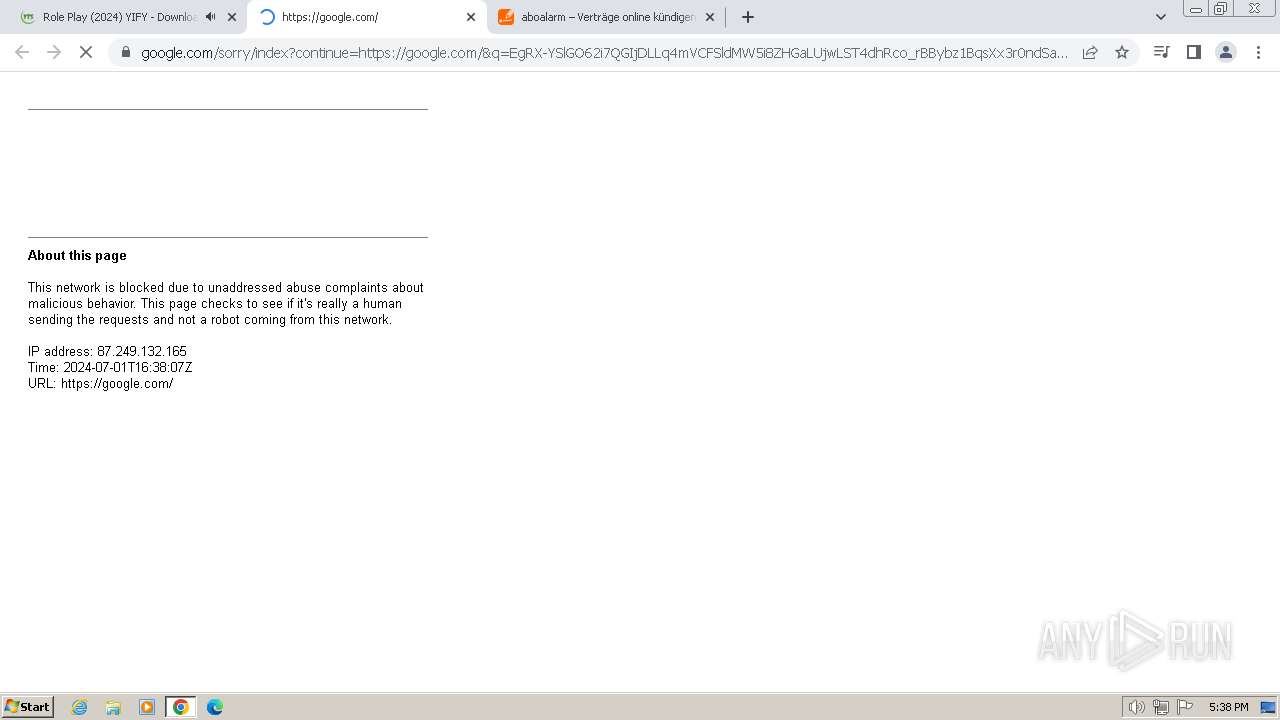Screen dimensions: 1280x720
Task: Switch to the Role Play (2024) YIFY tab
Action: coord(122,17)
